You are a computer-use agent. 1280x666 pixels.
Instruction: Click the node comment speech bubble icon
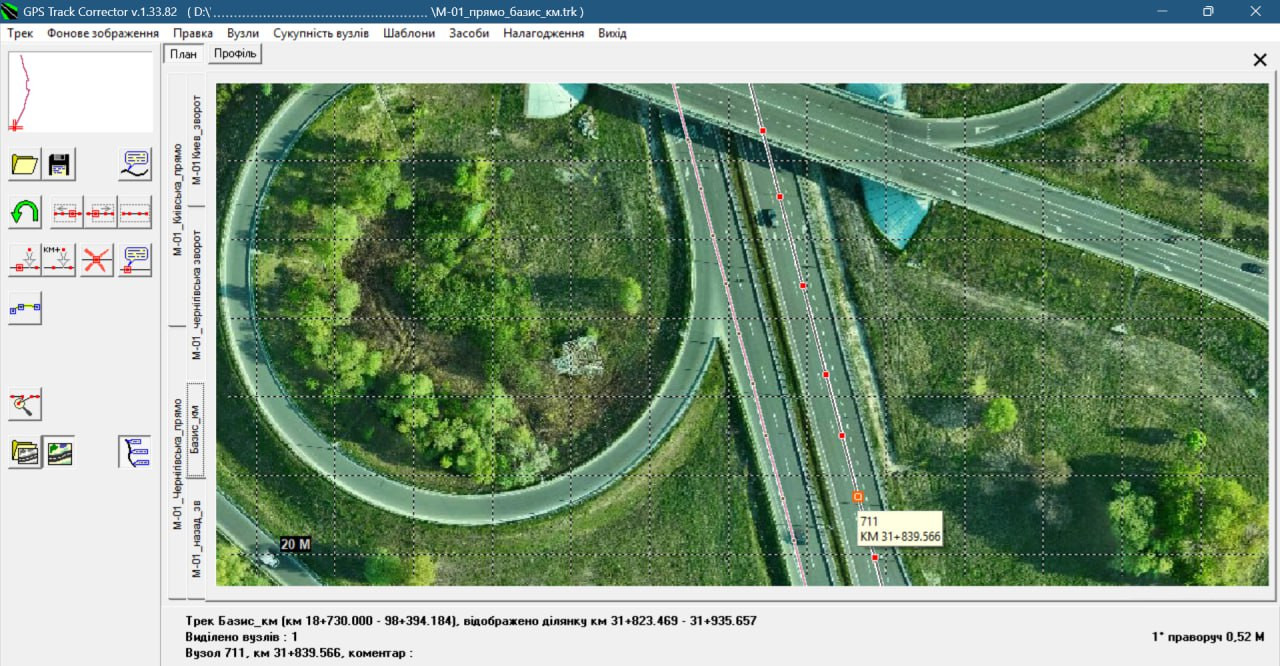pyautogui.click(x=135, y=260)
